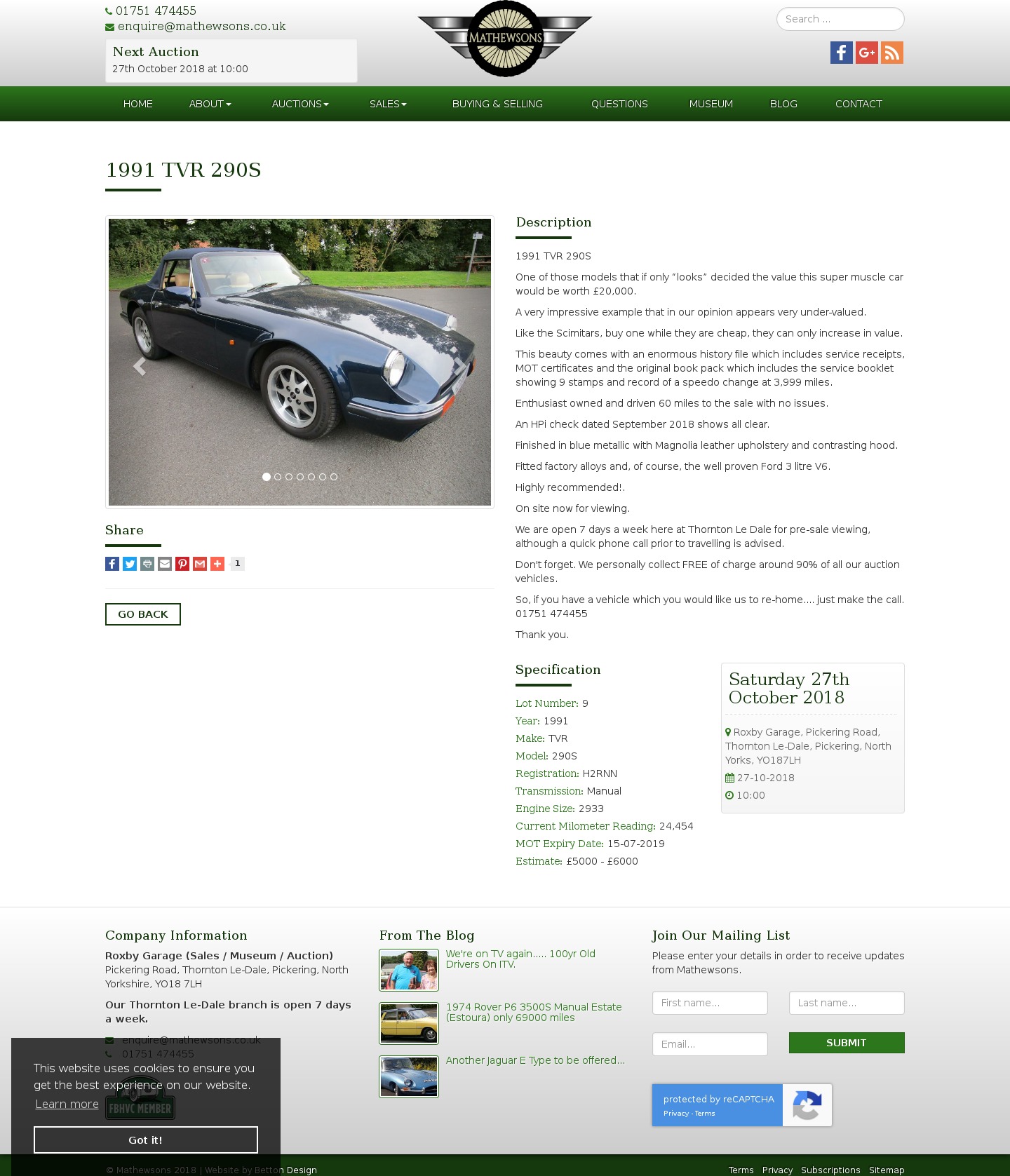
Task: Jump to fourth carousel photo dot
Action: [300, 477]
